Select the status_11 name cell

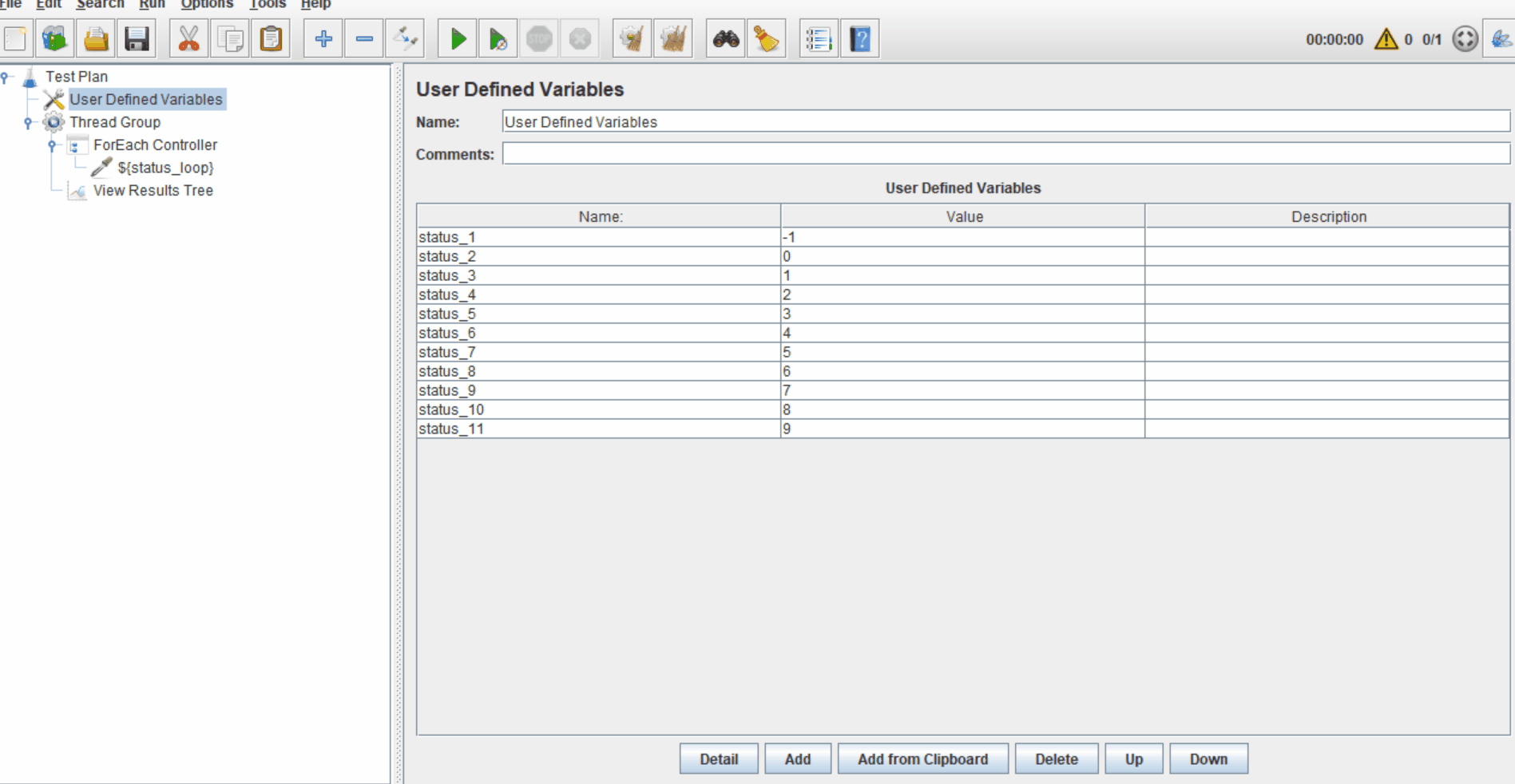coord(599,429)
